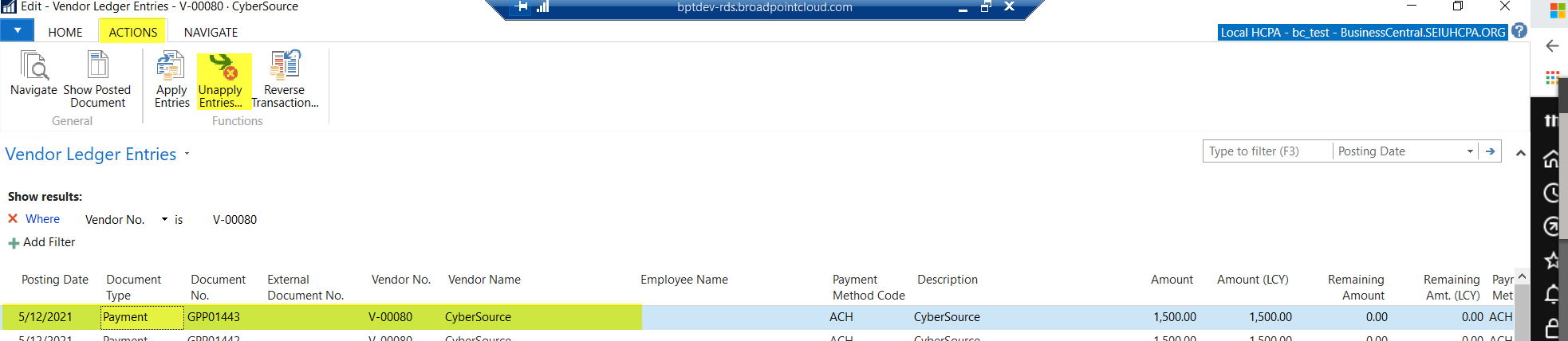Click the Microsoft logo at the top right

[1558, 10]
